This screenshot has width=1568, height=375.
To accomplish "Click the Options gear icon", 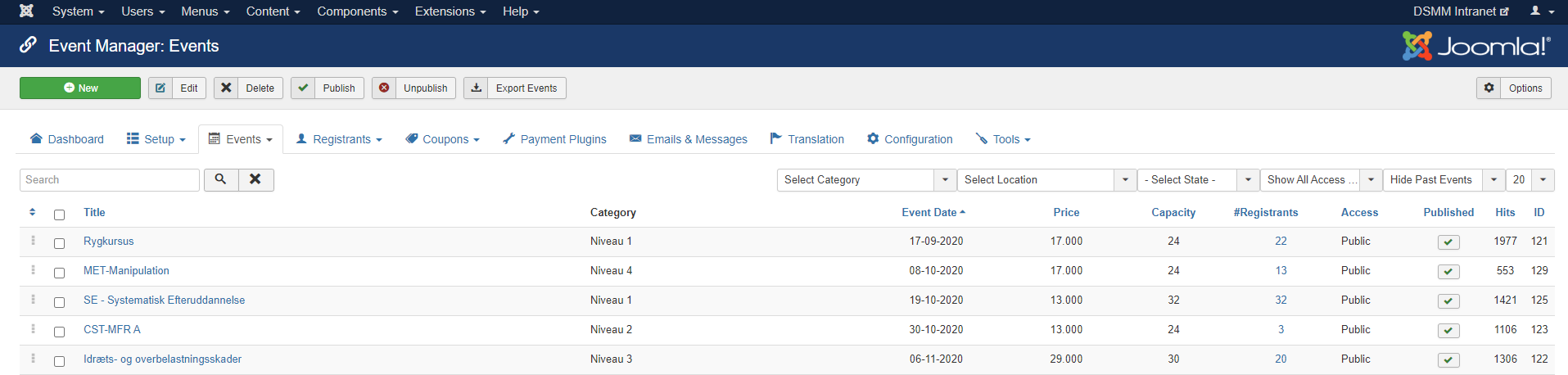I will (1489, 88).
